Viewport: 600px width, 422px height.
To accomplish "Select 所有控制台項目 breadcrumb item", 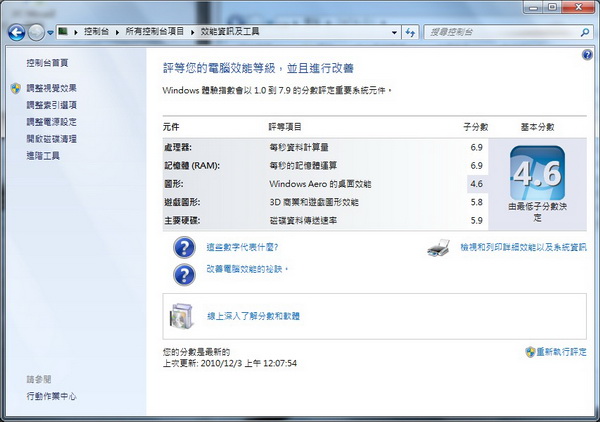I will 155,31.
